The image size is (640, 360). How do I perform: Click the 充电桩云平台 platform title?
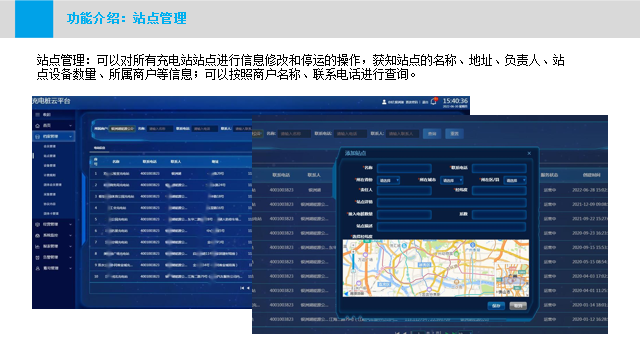pyautogui.click(x=51, y=101)
